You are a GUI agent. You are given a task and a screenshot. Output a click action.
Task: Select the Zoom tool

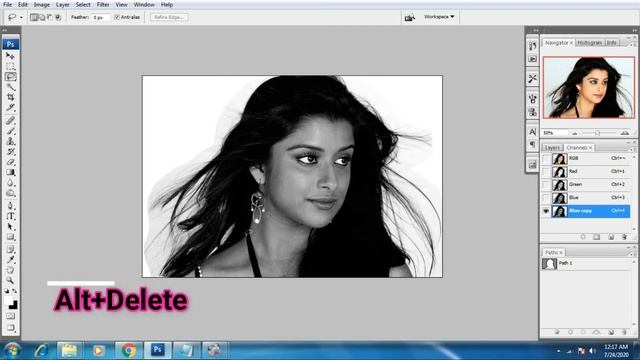[10, 280]
